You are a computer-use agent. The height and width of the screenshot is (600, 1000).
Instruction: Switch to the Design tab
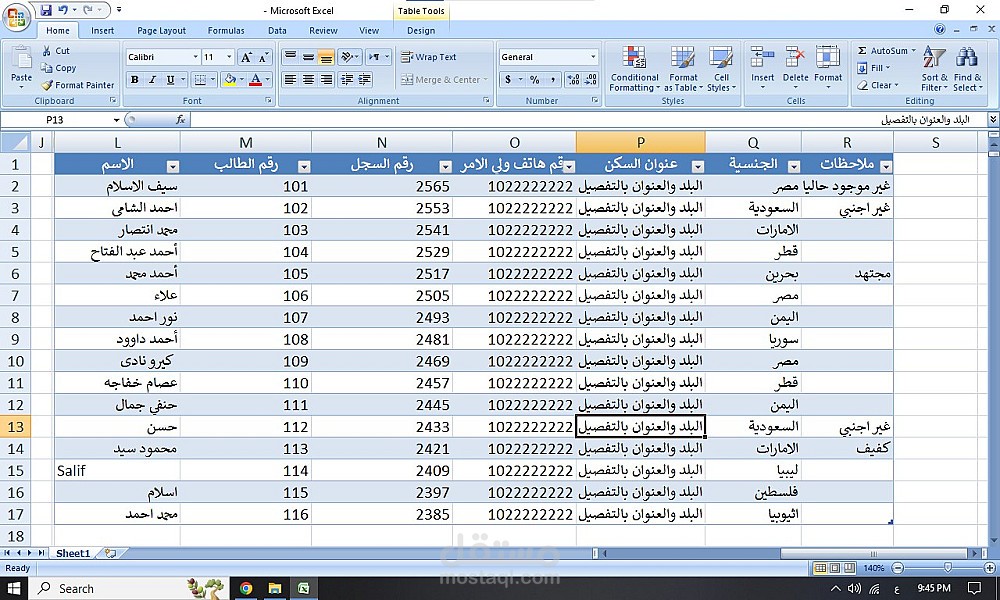[x=420, y=30]
